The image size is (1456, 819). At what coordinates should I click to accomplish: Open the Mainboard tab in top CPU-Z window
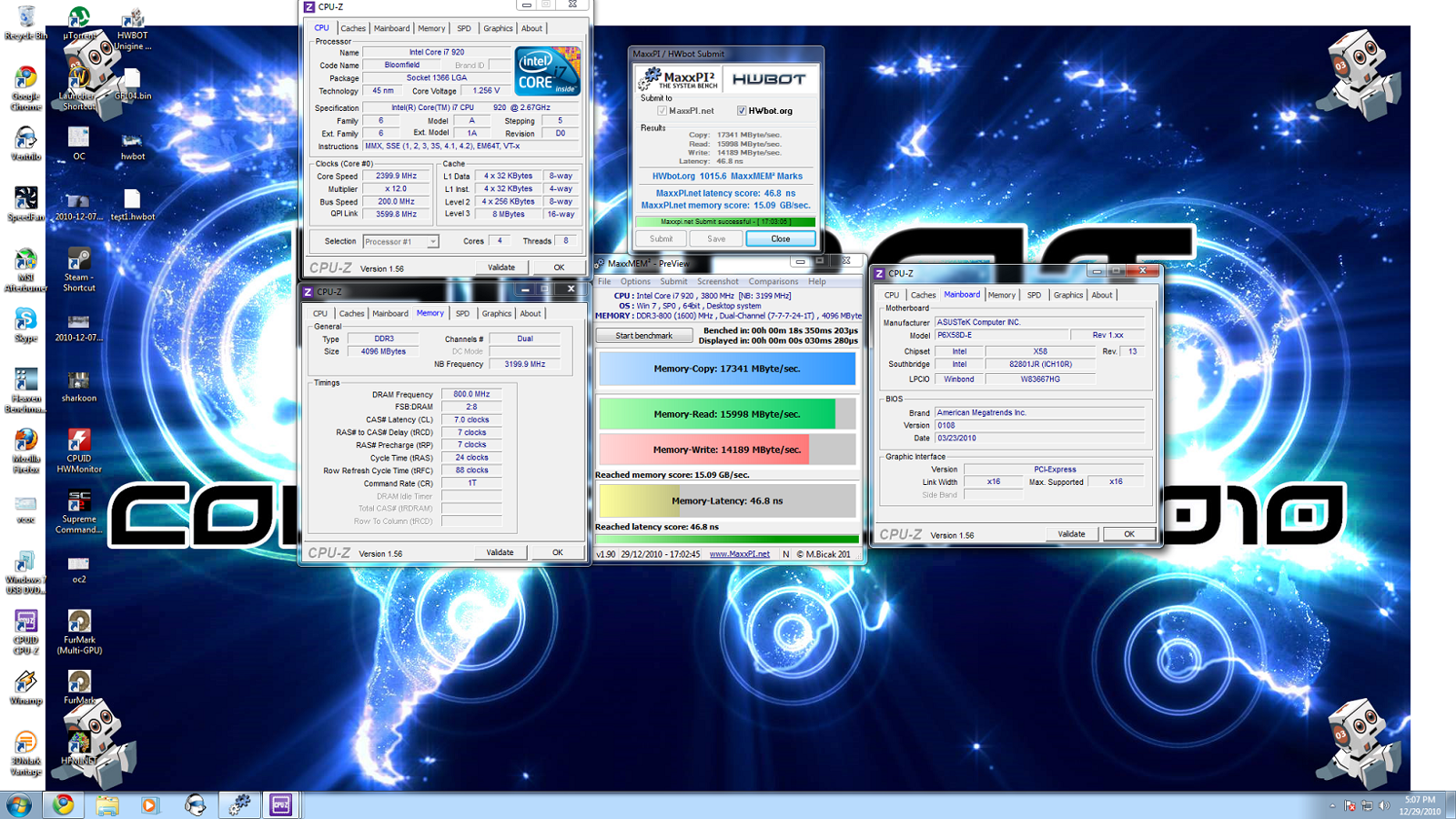(x=391, y=28)
